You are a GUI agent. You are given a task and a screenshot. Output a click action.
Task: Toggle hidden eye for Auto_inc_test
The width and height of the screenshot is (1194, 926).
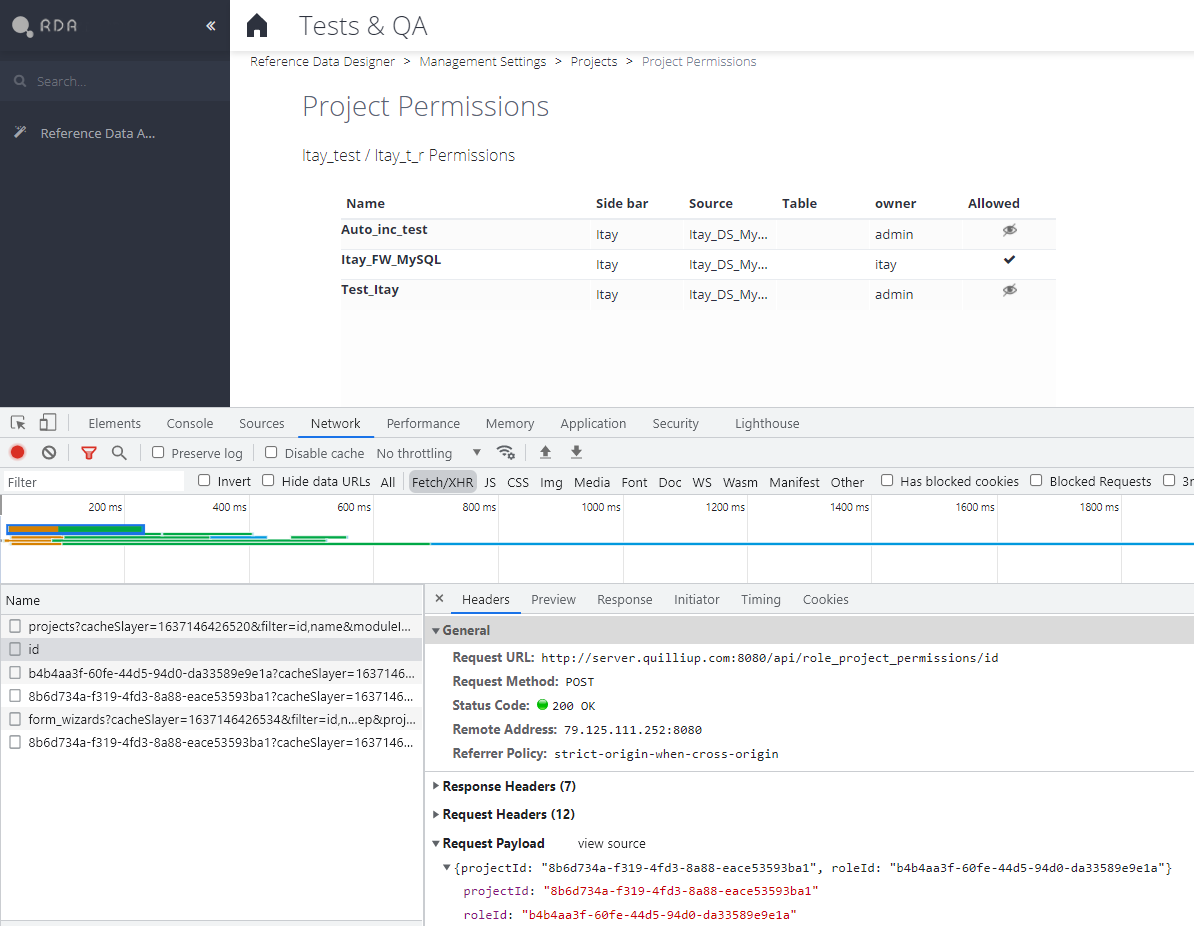click(x=1010, y=230)
